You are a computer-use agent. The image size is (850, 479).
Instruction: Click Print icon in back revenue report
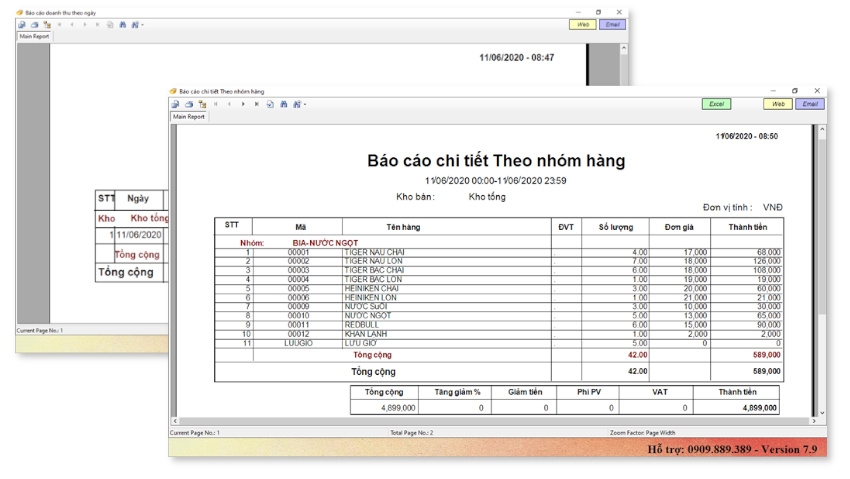pyautogui.click(x=34, y=25)
